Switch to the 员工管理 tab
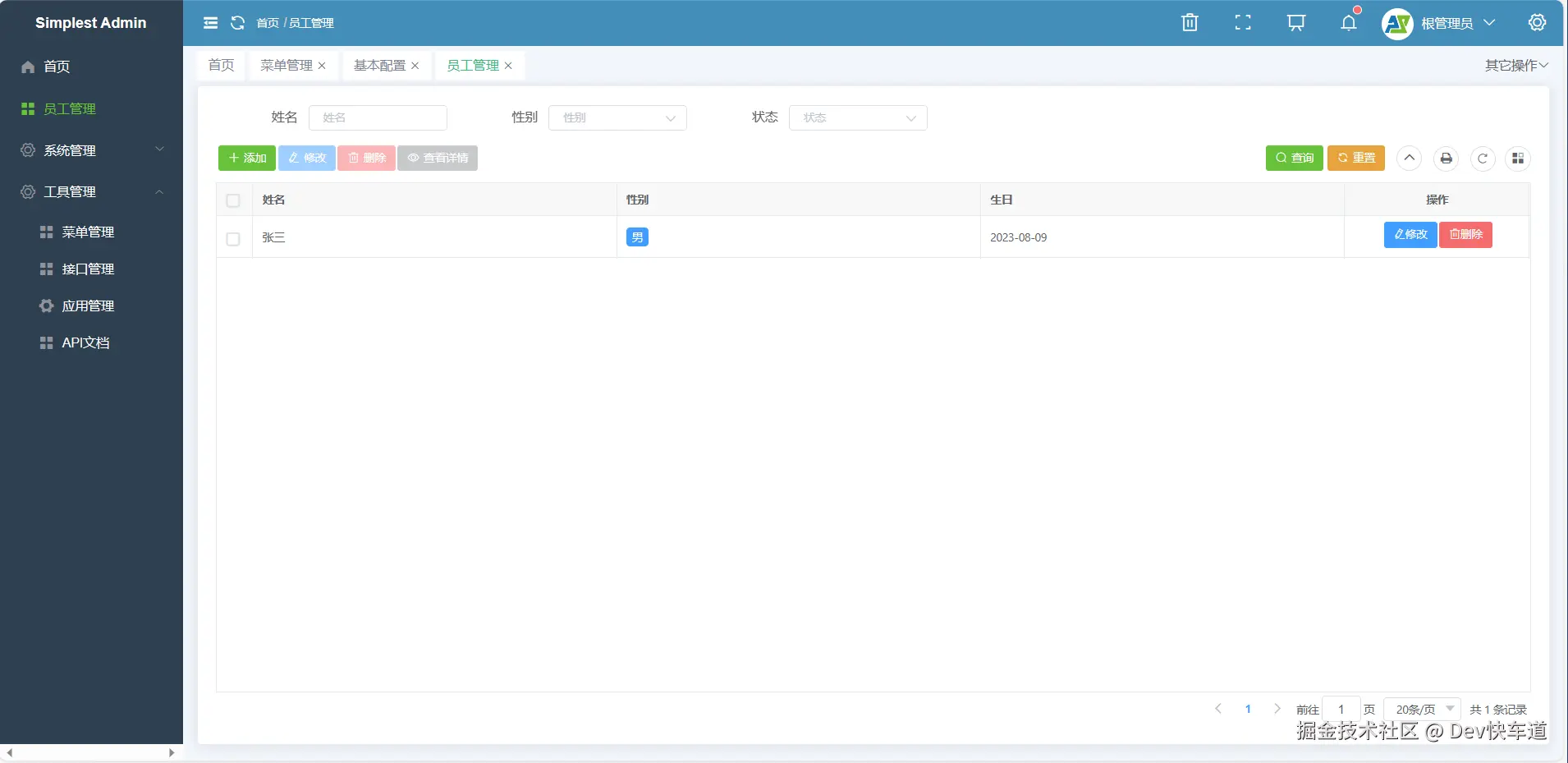Image resolution: width=1568 pixels, height=763 pixels. click(473, 66)
